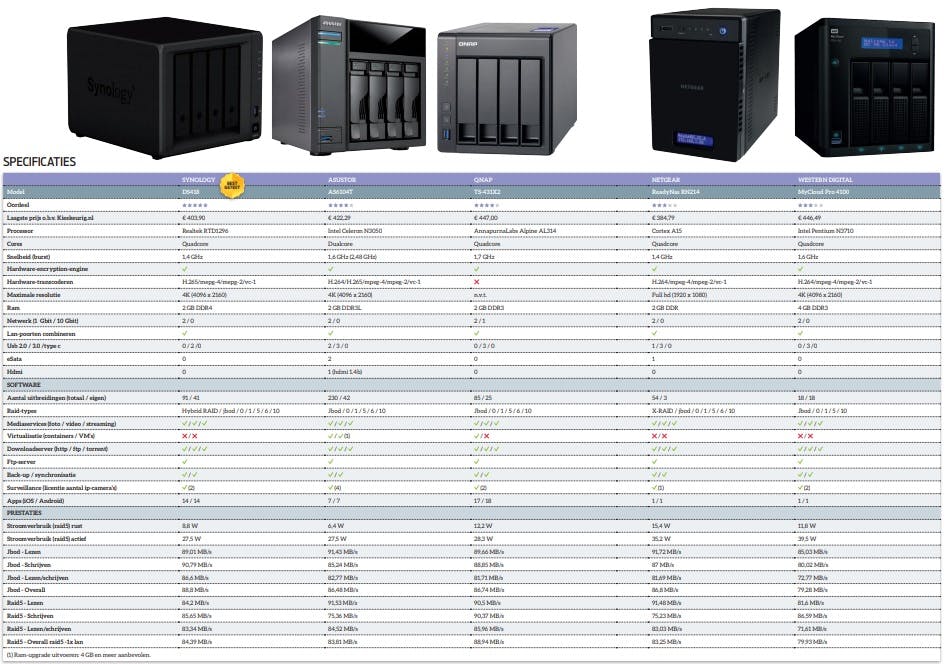948x664 pixels.
Task: Click the SYNOLOGY column header
Action: point(198,180)
